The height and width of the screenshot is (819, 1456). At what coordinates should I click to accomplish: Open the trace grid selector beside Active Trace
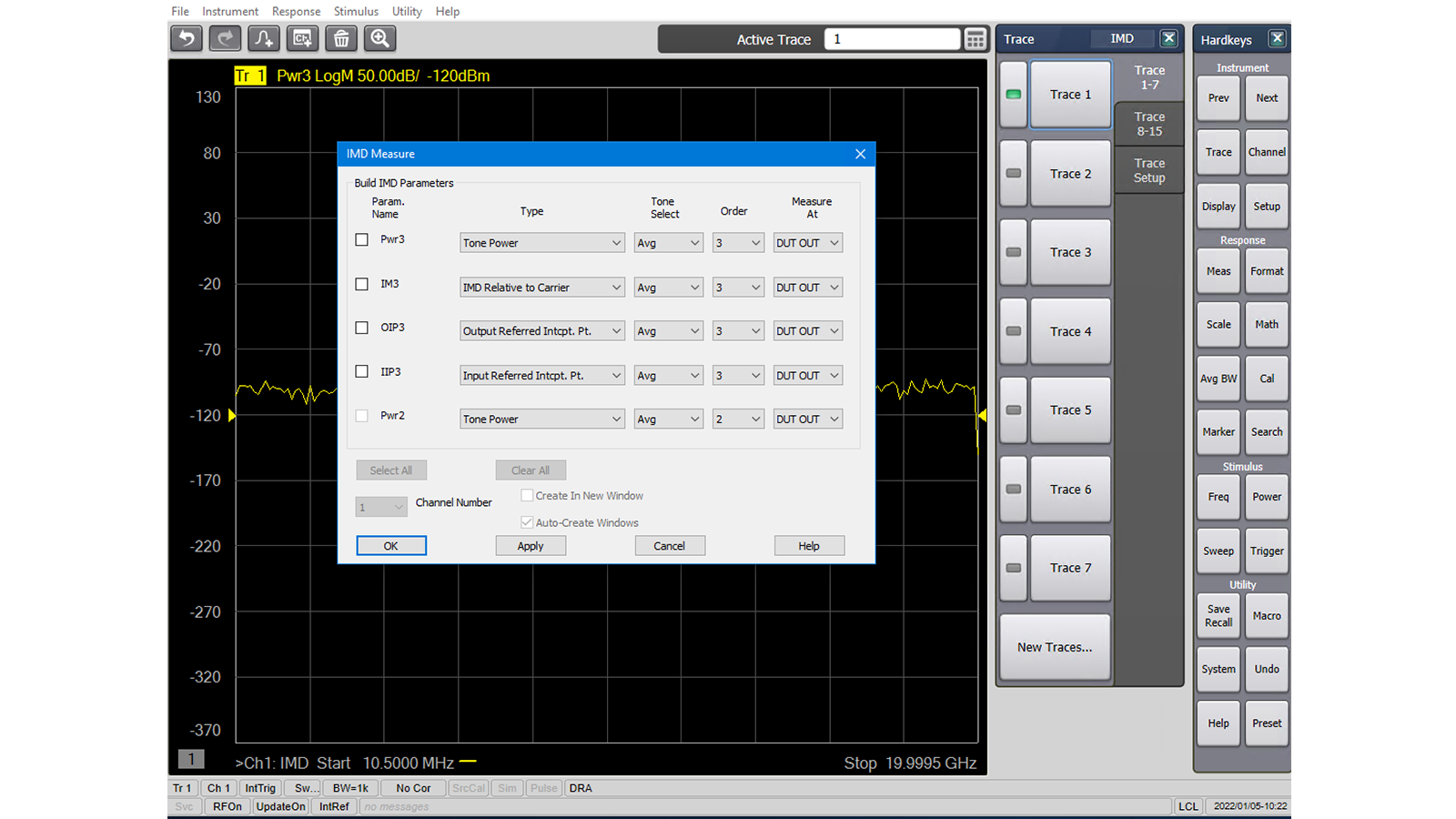pos(975,38)
